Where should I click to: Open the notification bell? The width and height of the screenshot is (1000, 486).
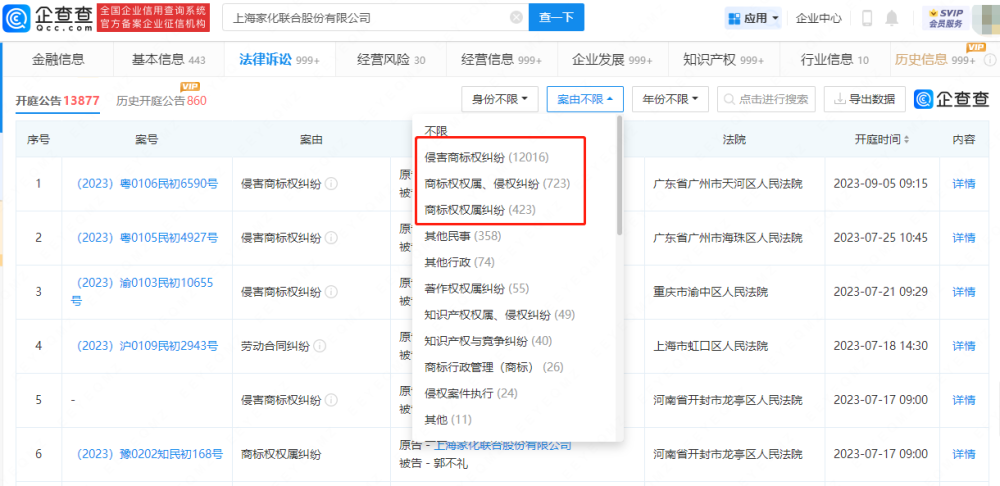[892, 18]
